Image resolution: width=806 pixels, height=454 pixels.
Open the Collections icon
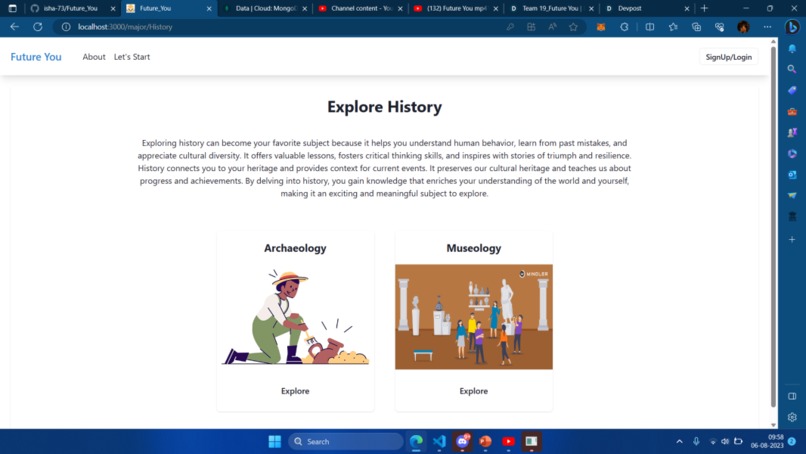coord(696,27)
